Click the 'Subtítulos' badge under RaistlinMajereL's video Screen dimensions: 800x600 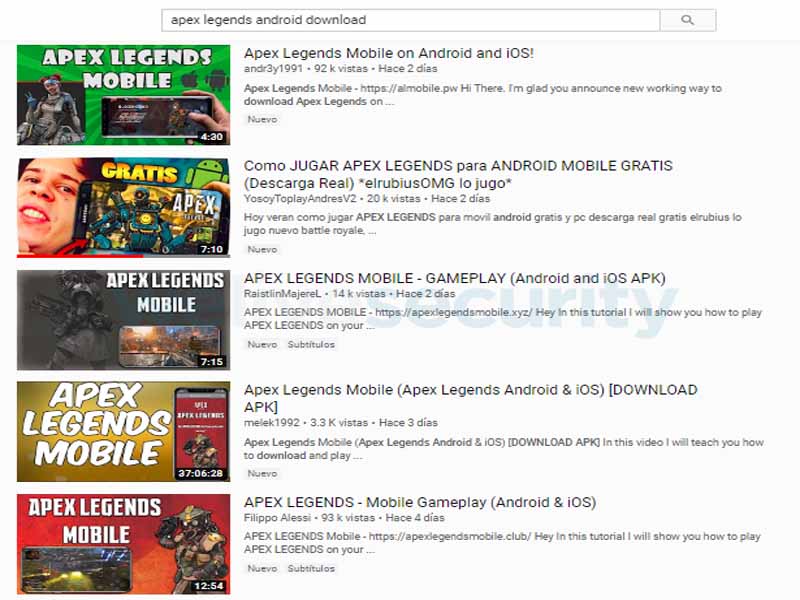311,344
